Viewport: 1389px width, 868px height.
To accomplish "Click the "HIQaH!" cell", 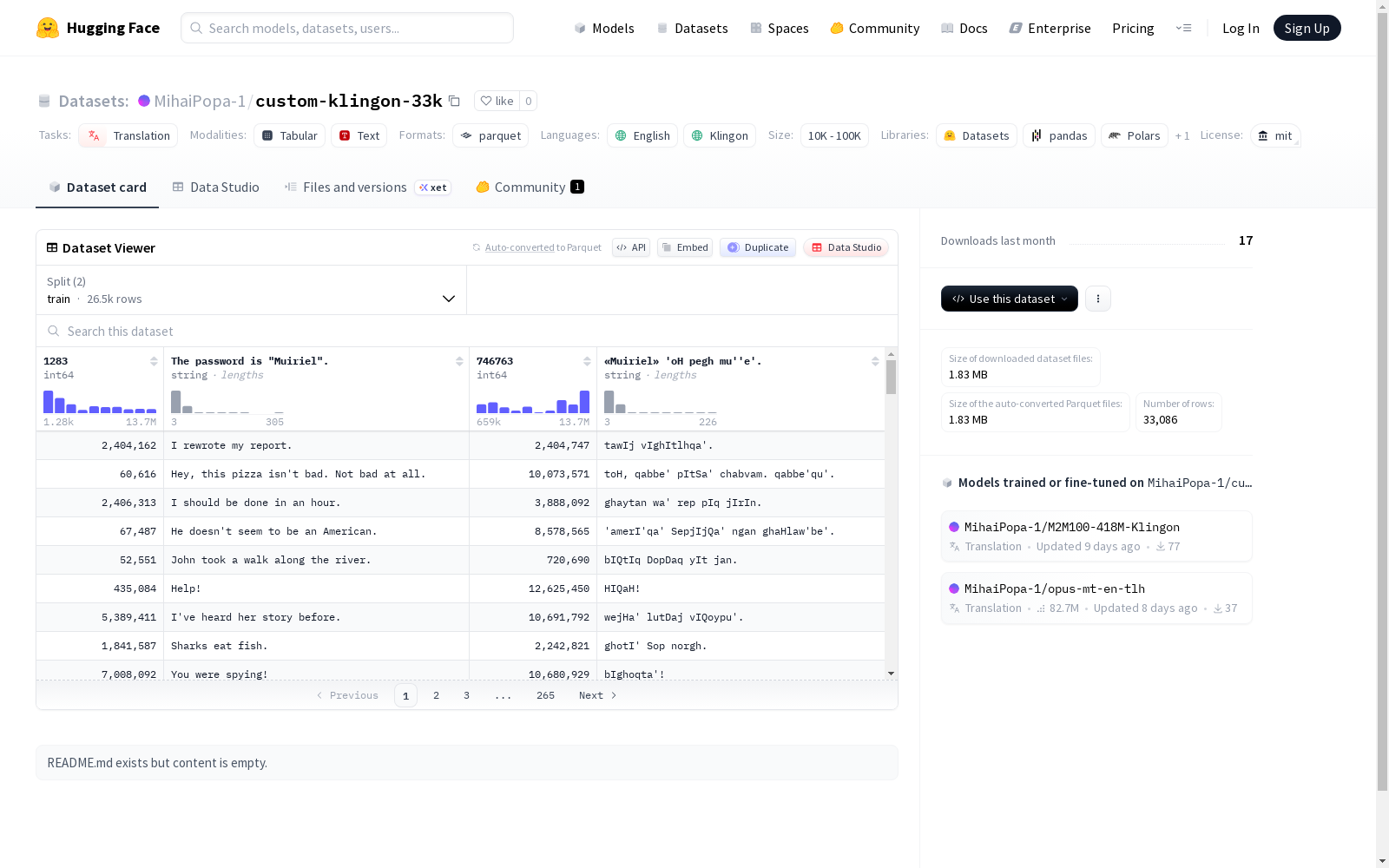I will click(x=741, y=589).
